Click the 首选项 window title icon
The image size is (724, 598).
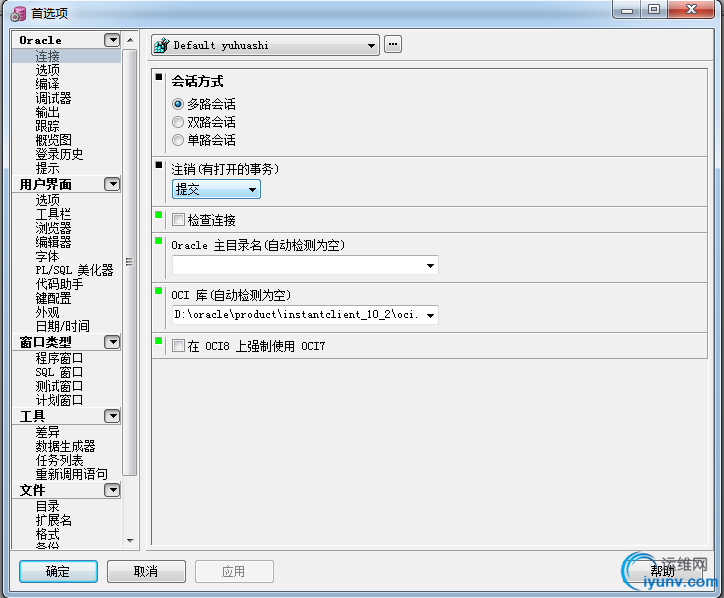pos(18,14)
